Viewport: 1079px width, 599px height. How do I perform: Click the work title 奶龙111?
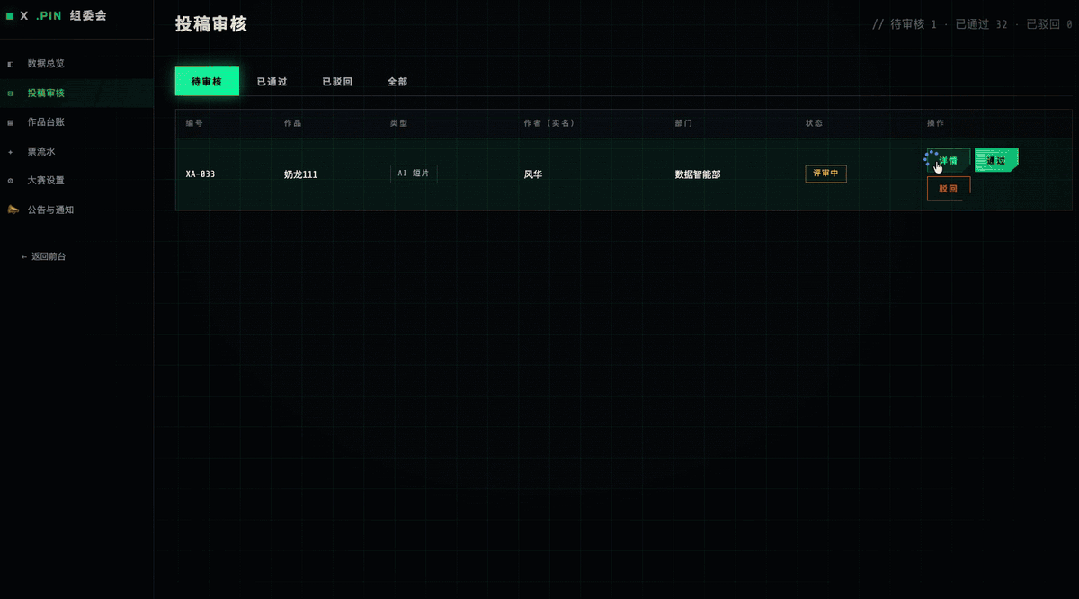301,175
